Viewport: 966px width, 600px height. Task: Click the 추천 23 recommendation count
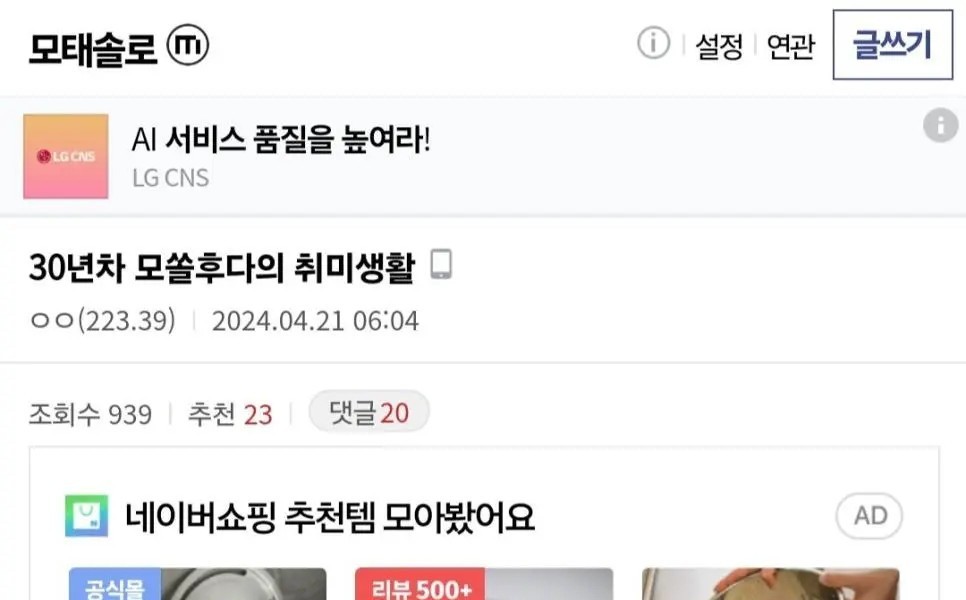pos(230,414)
